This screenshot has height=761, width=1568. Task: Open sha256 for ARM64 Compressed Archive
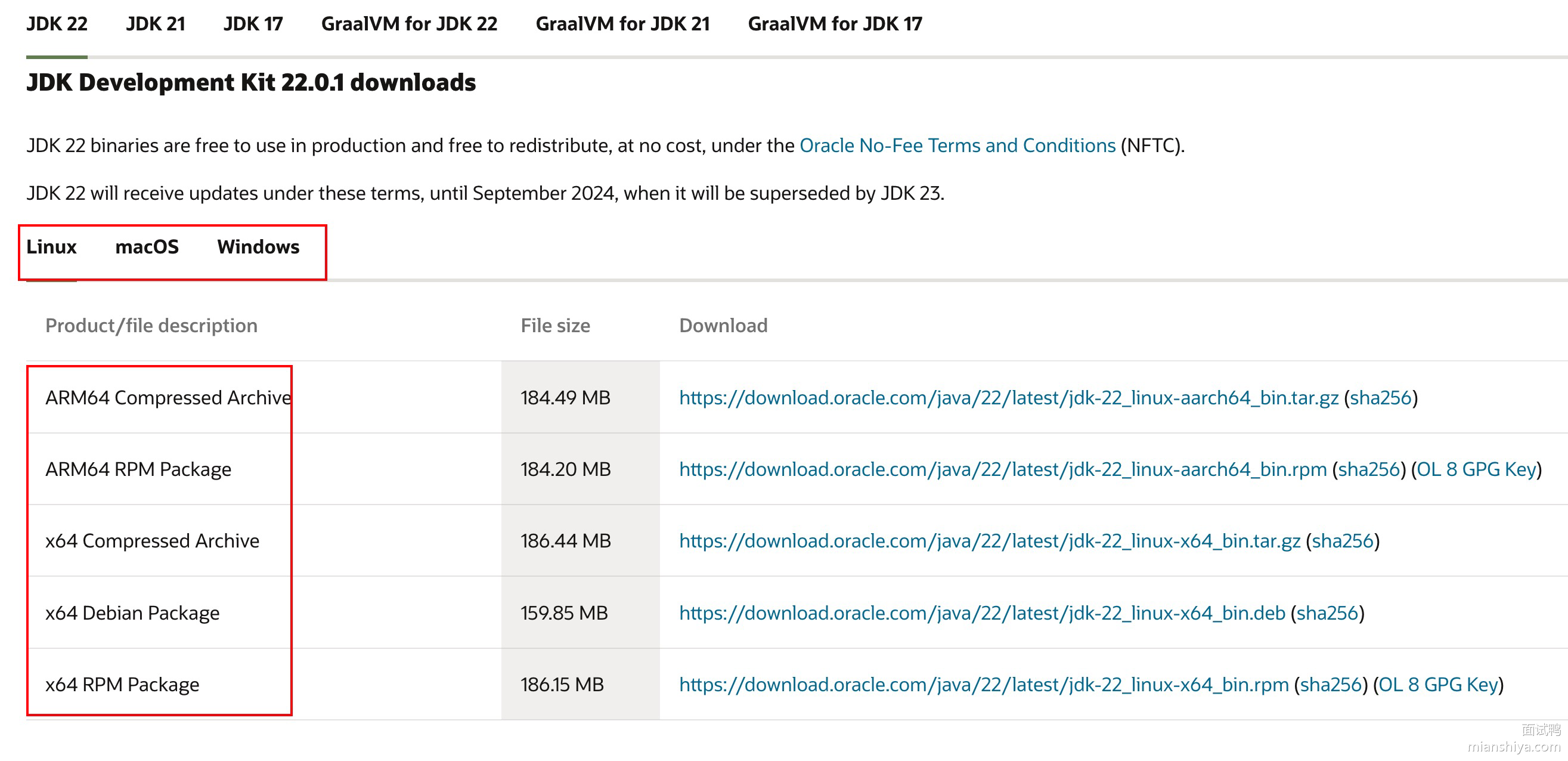(1380, 398)
